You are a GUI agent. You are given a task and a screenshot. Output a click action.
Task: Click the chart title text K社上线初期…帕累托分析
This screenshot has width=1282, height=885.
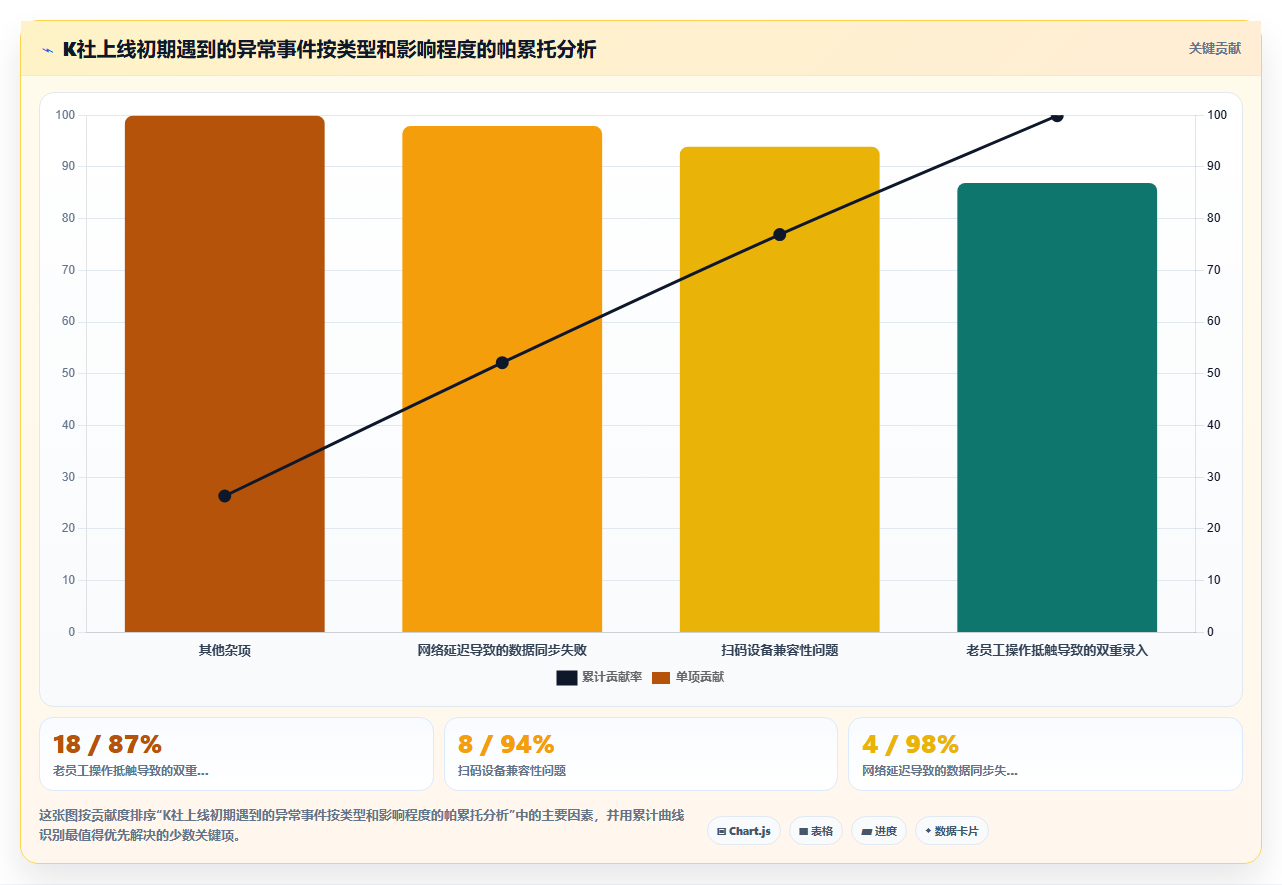coord(329,49)
